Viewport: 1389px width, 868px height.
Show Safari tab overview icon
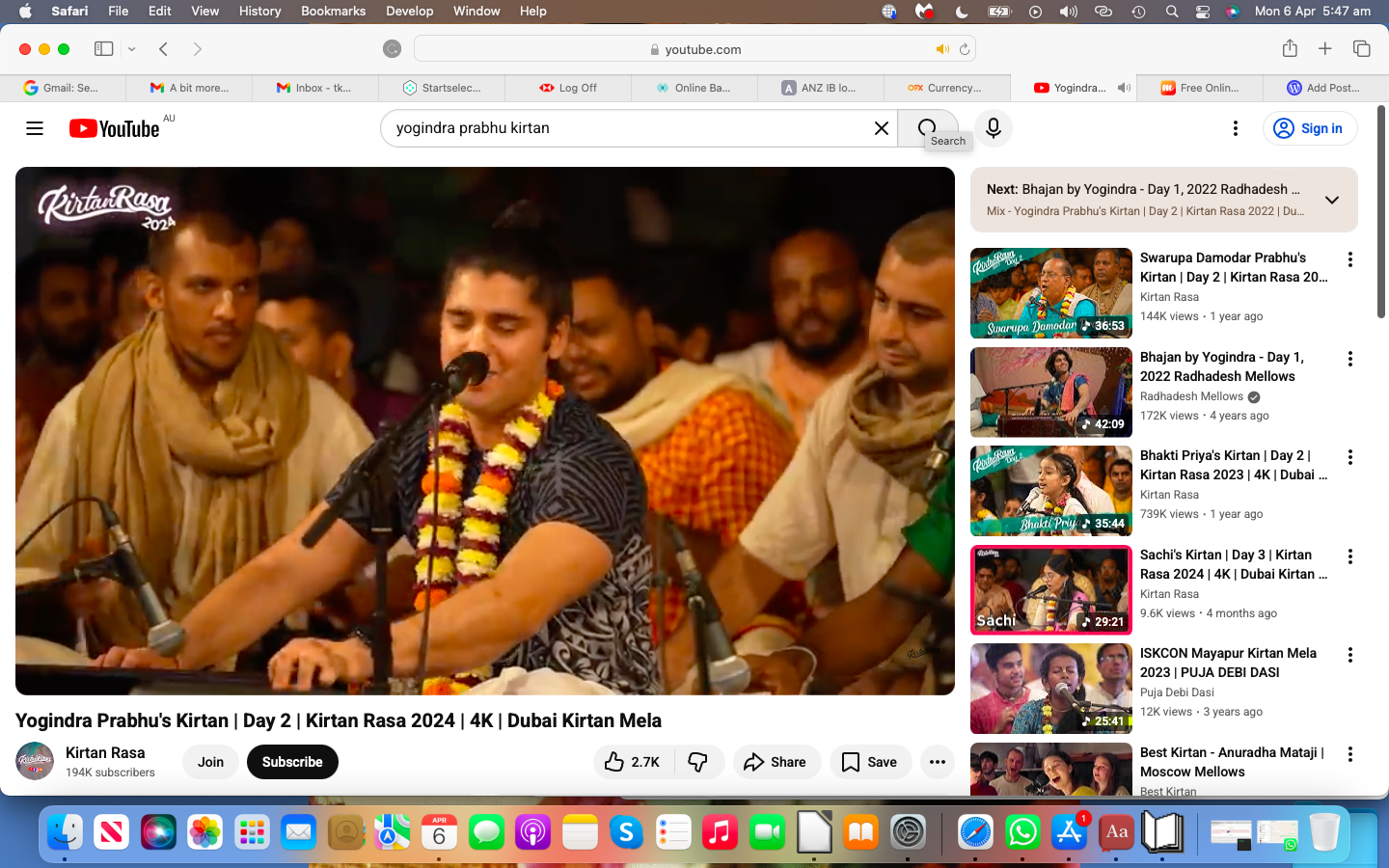(x=1361, y=49)
